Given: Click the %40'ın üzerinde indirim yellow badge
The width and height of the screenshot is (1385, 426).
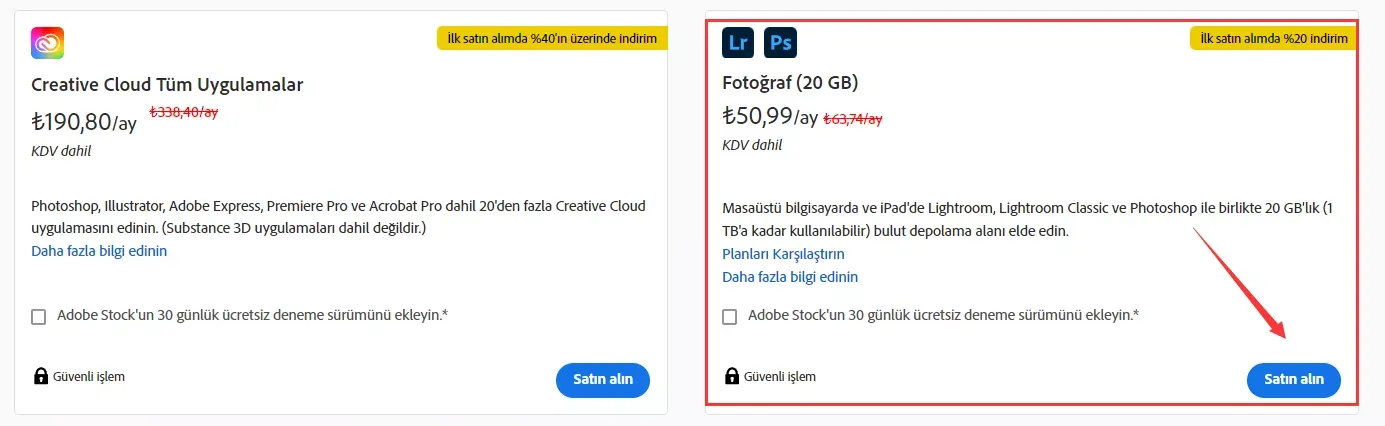Looking at the screenshot, I should [x=551, y=39].
